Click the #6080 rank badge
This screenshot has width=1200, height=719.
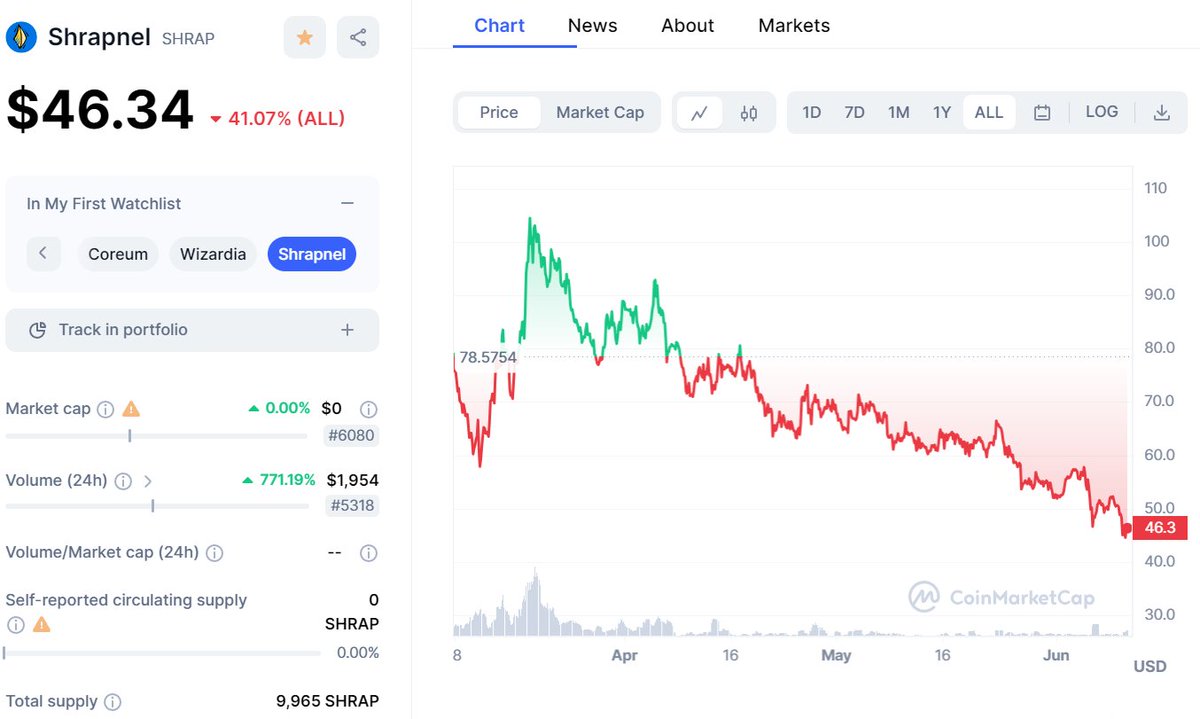[x=353, y=435]
